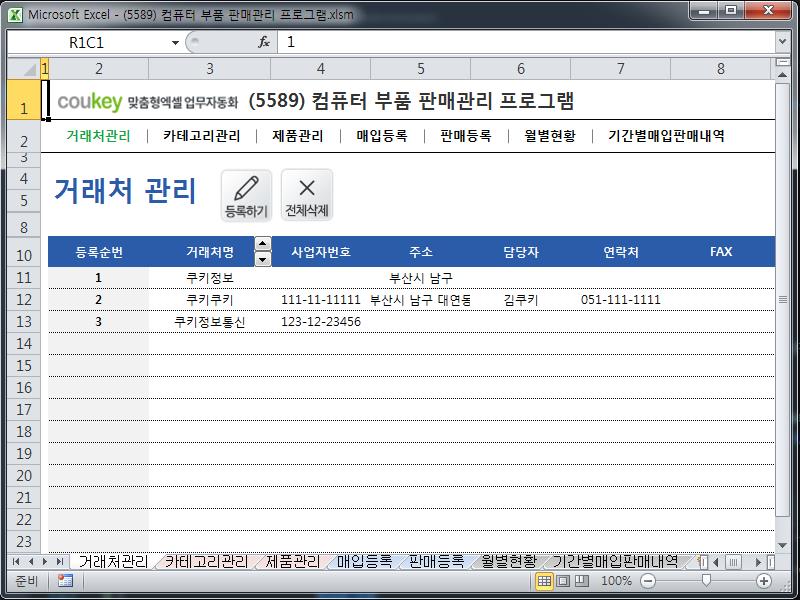Viewport: 800px width, 600px height.
Task: Click the 전체삭제 X button
Action: pyautogui.click(x=307, y=196)
